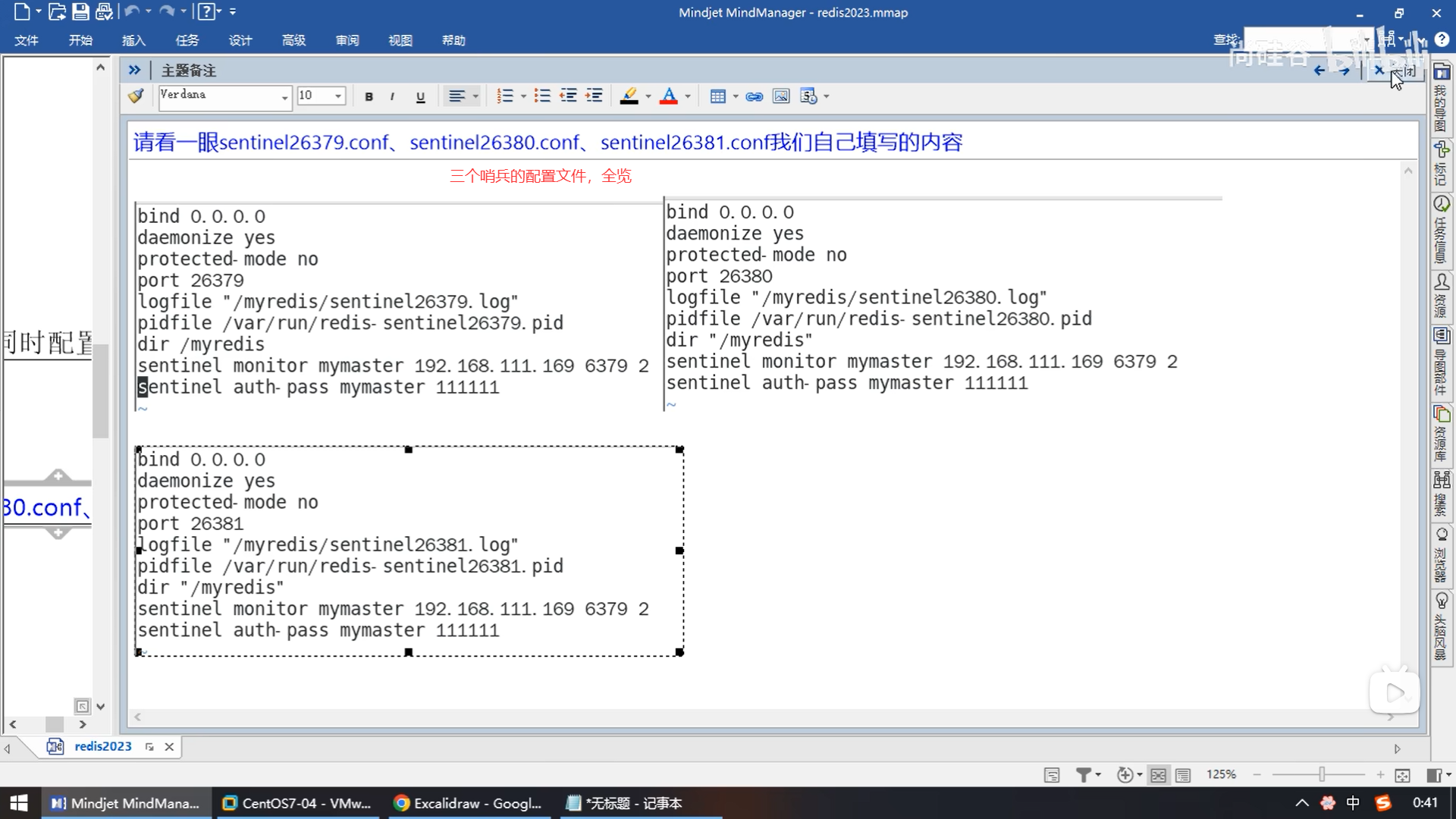Open the Verdana font name dropdown

coord(284,97)
